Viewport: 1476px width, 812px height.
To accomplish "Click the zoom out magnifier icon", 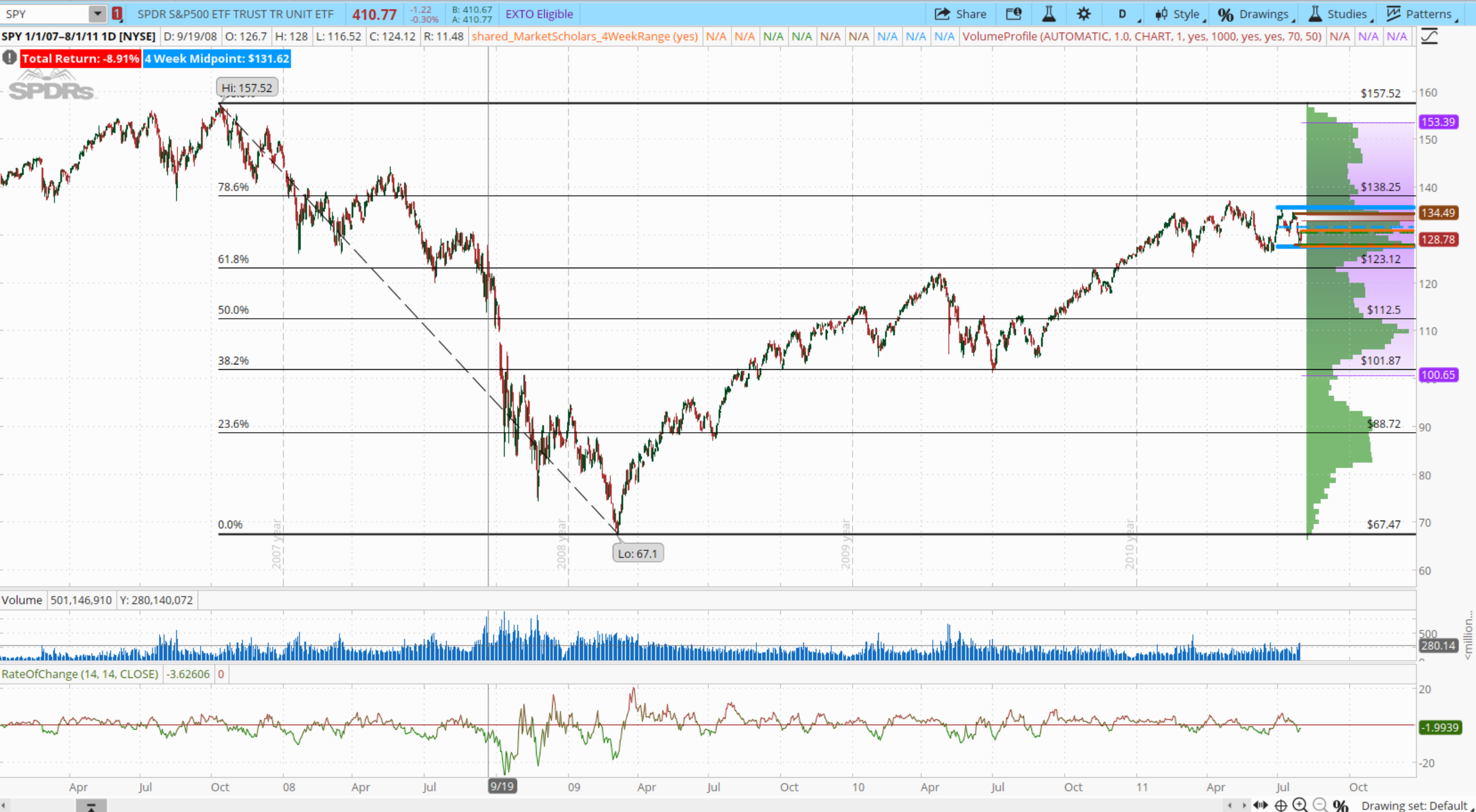I will [x=1320, y=805].
